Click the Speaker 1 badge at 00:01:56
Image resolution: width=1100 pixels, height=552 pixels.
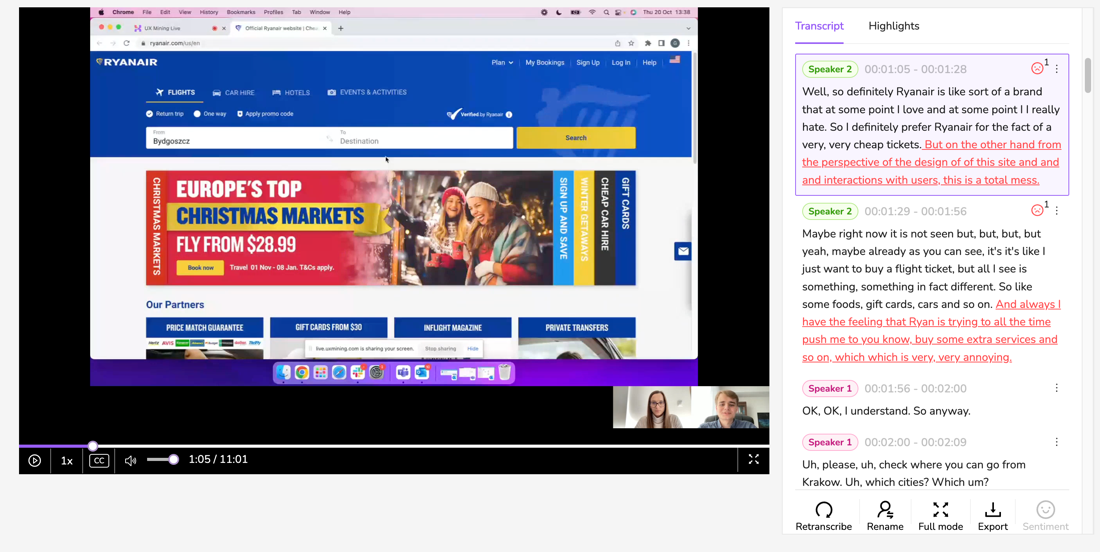tap(830, 389)
